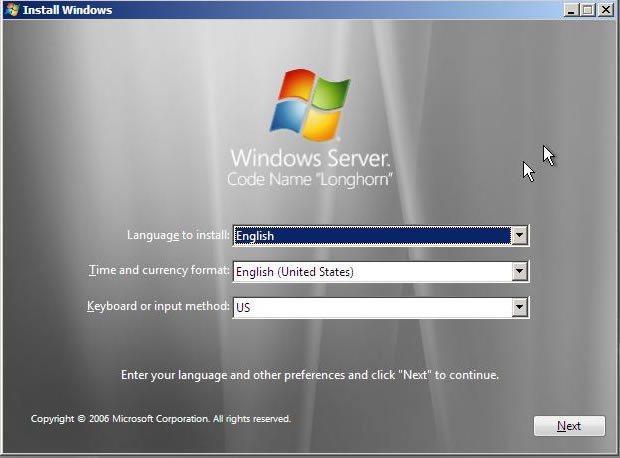Minimize the Install Windows window

coord(571,10)
